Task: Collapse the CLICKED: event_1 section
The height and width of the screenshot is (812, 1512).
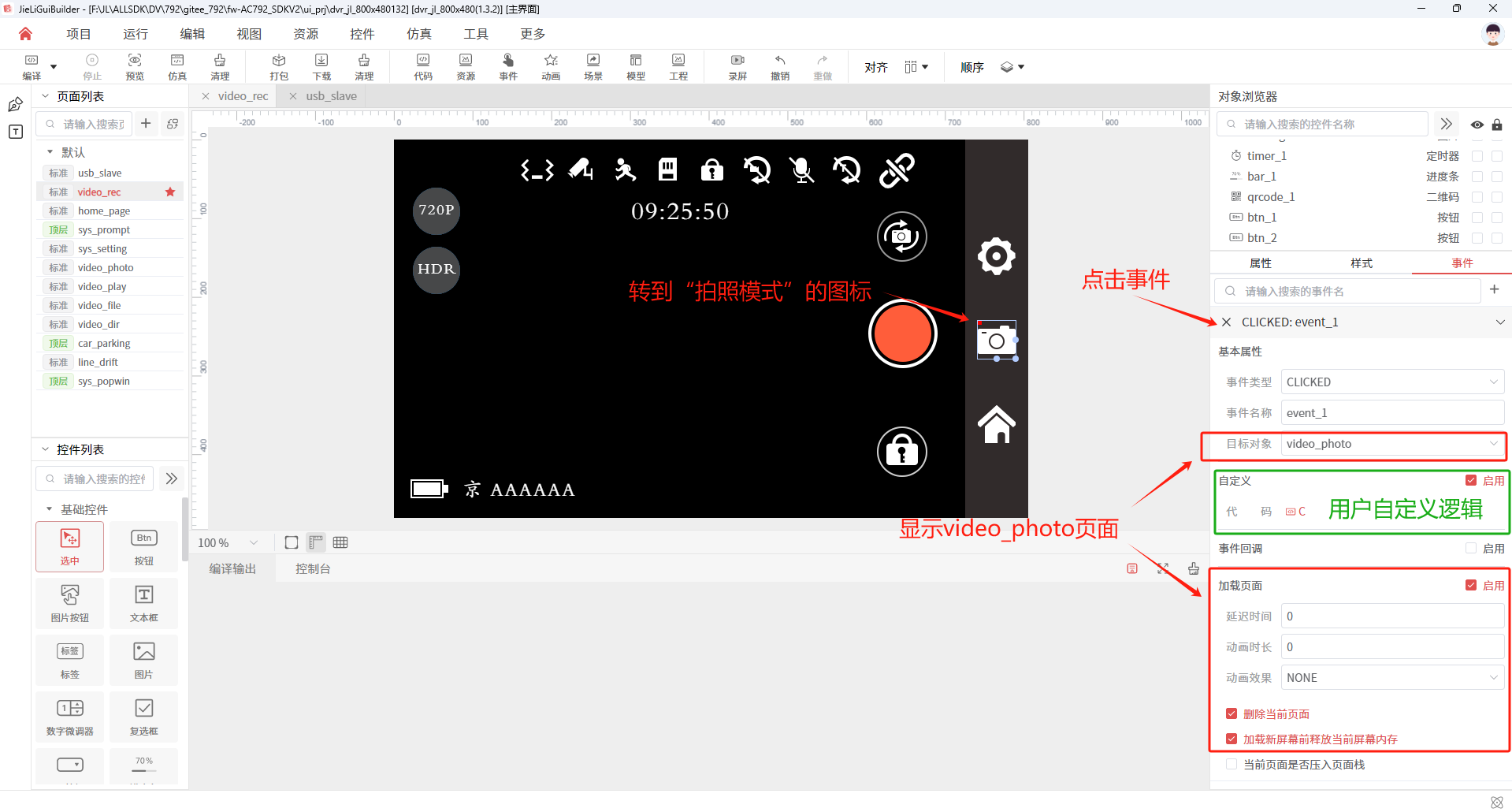Action: (x=1499, y=322)
